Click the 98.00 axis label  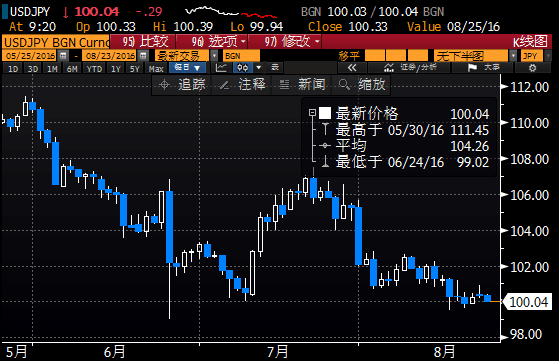526,334
